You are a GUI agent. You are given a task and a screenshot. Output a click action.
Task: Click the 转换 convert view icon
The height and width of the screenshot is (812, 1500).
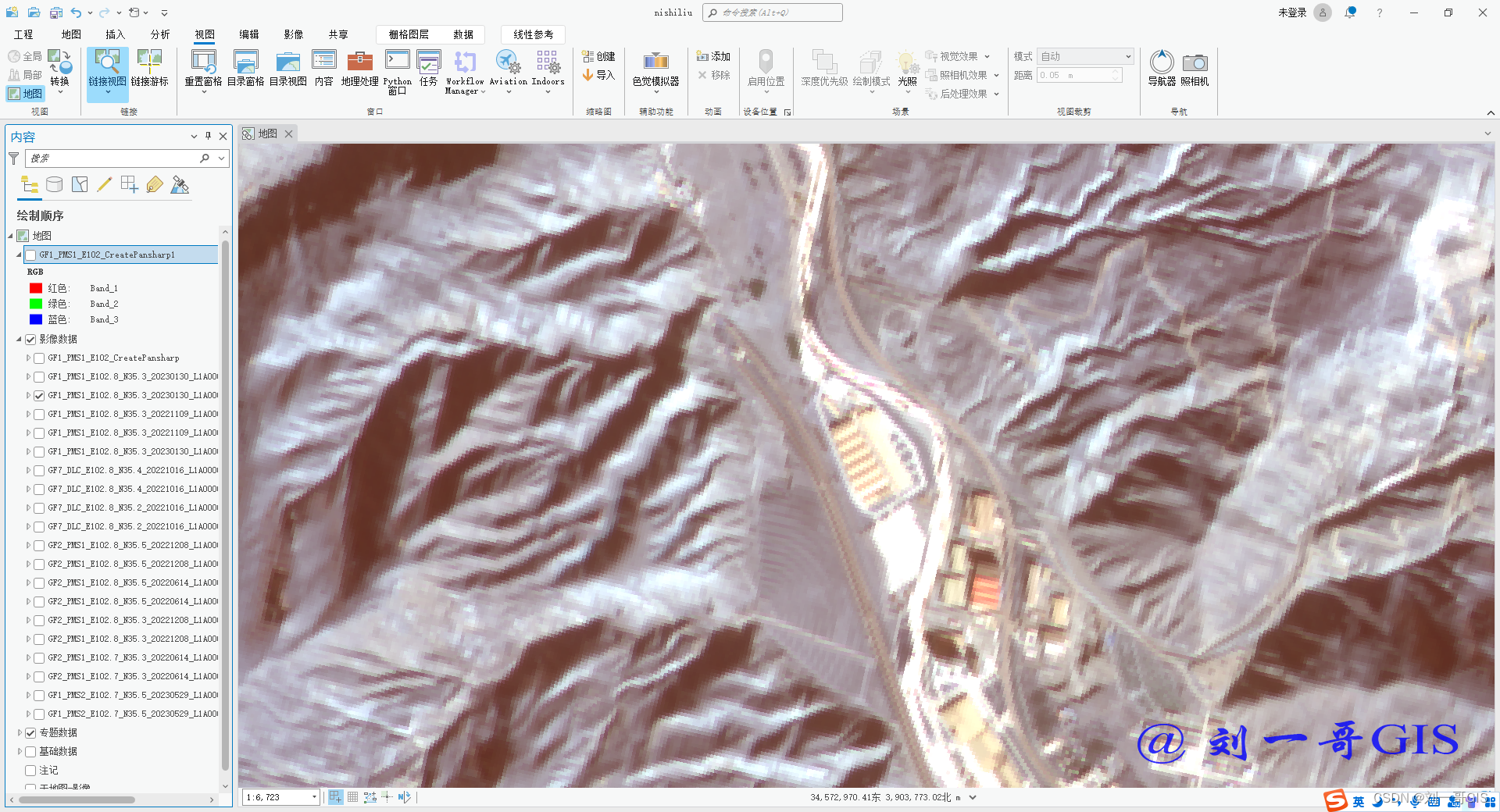(59, 61)
